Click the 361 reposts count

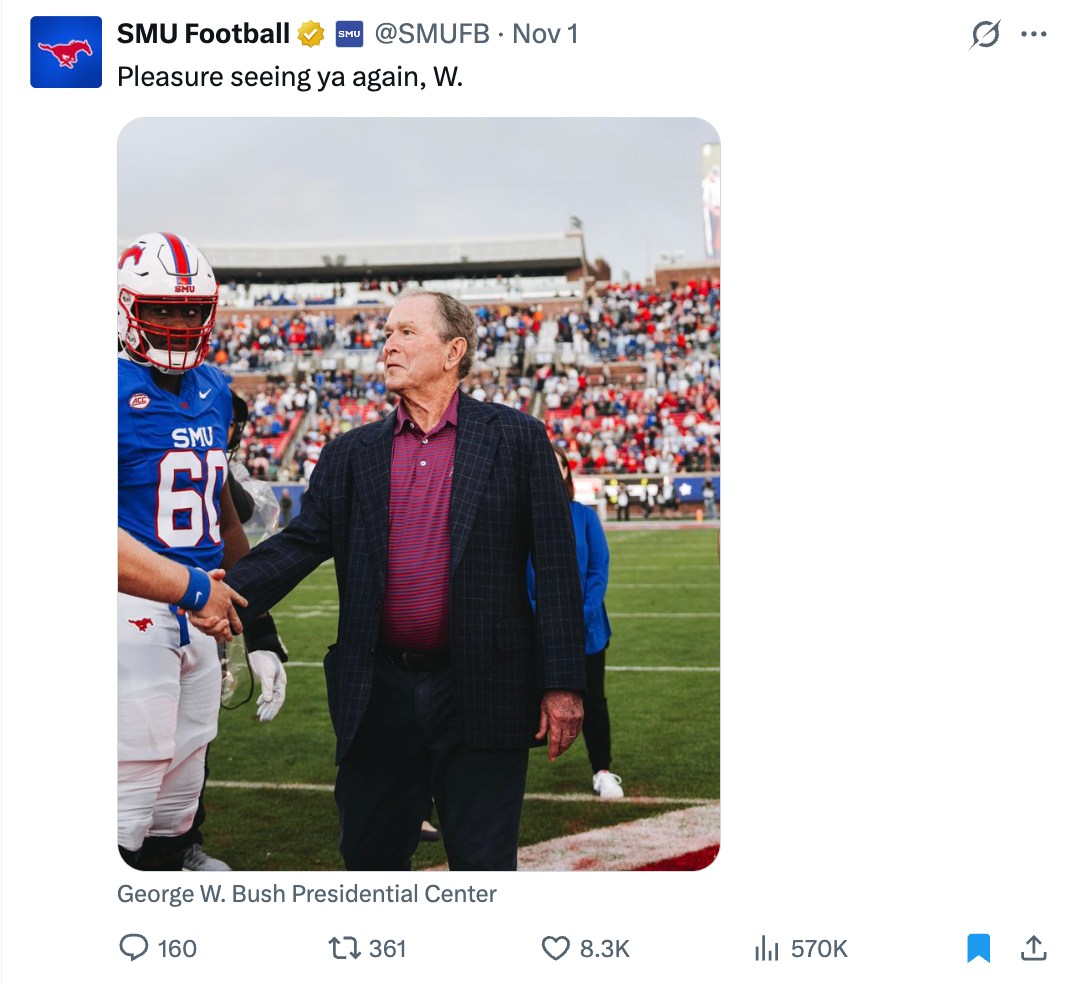click(x=388, y=949)
